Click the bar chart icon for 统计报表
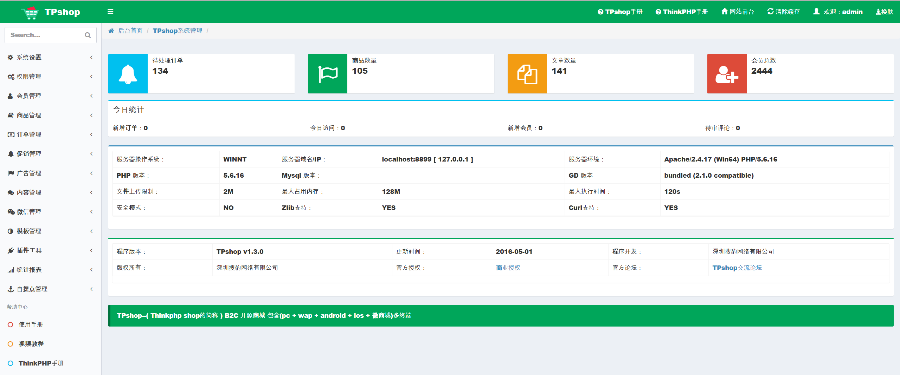This screenshot has width=900, height=375. [x=10, y=269]
